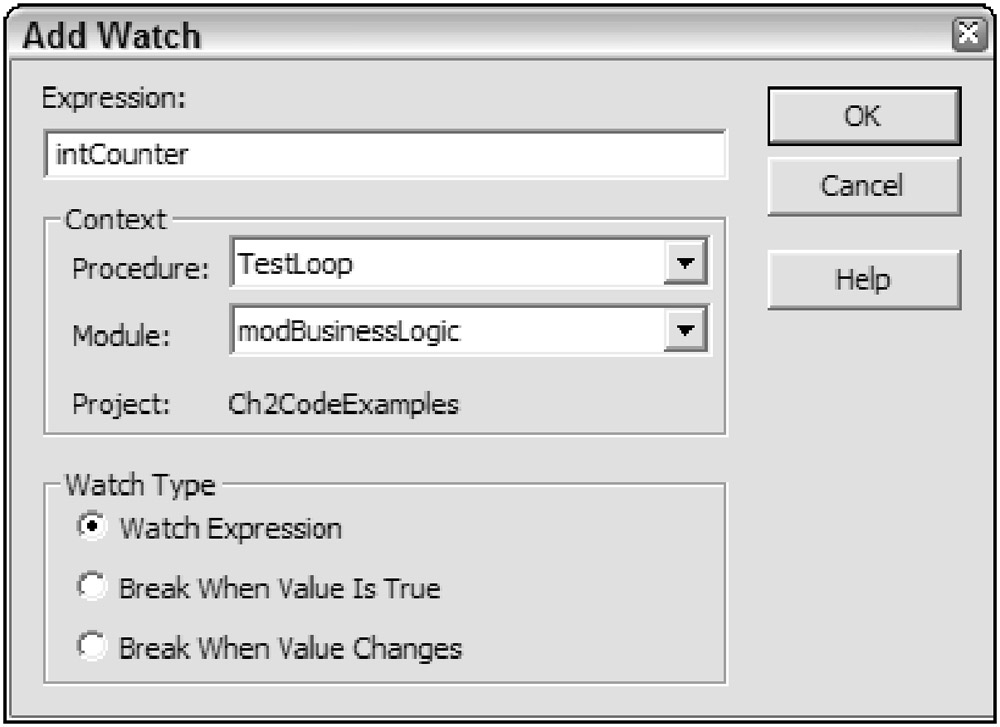The width and height of the screenshot is (1000, 727).
Task: Click the Module label
Action: [121, 337]
